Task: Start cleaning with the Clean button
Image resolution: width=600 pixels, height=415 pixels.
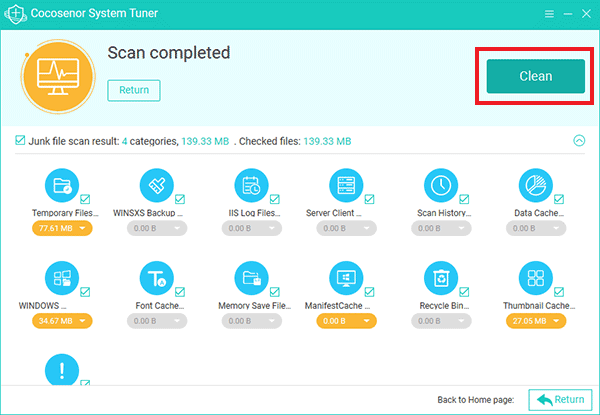Action: point(536,76)
